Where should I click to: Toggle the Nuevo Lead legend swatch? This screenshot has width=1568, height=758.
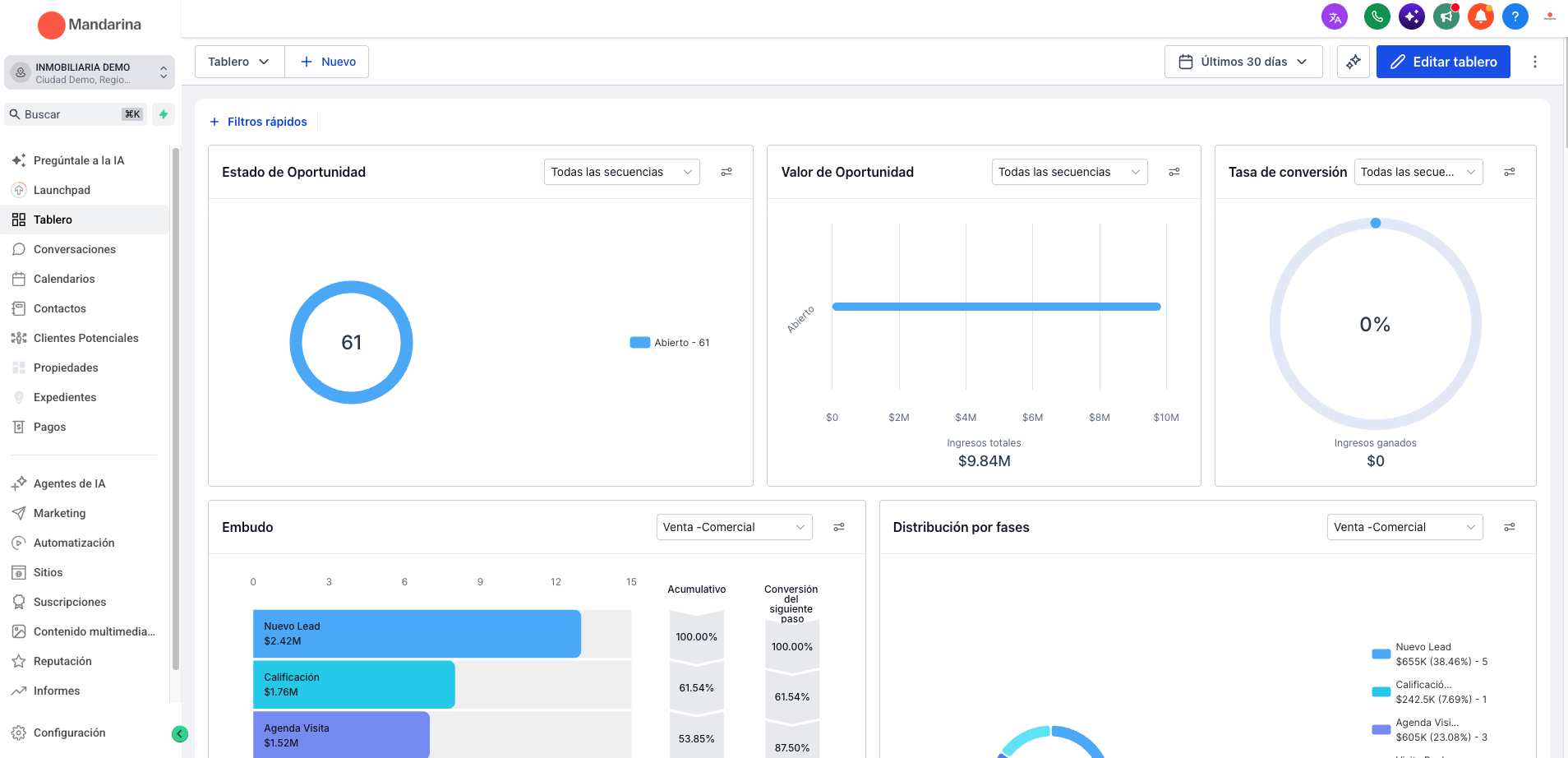[1381, 654]
